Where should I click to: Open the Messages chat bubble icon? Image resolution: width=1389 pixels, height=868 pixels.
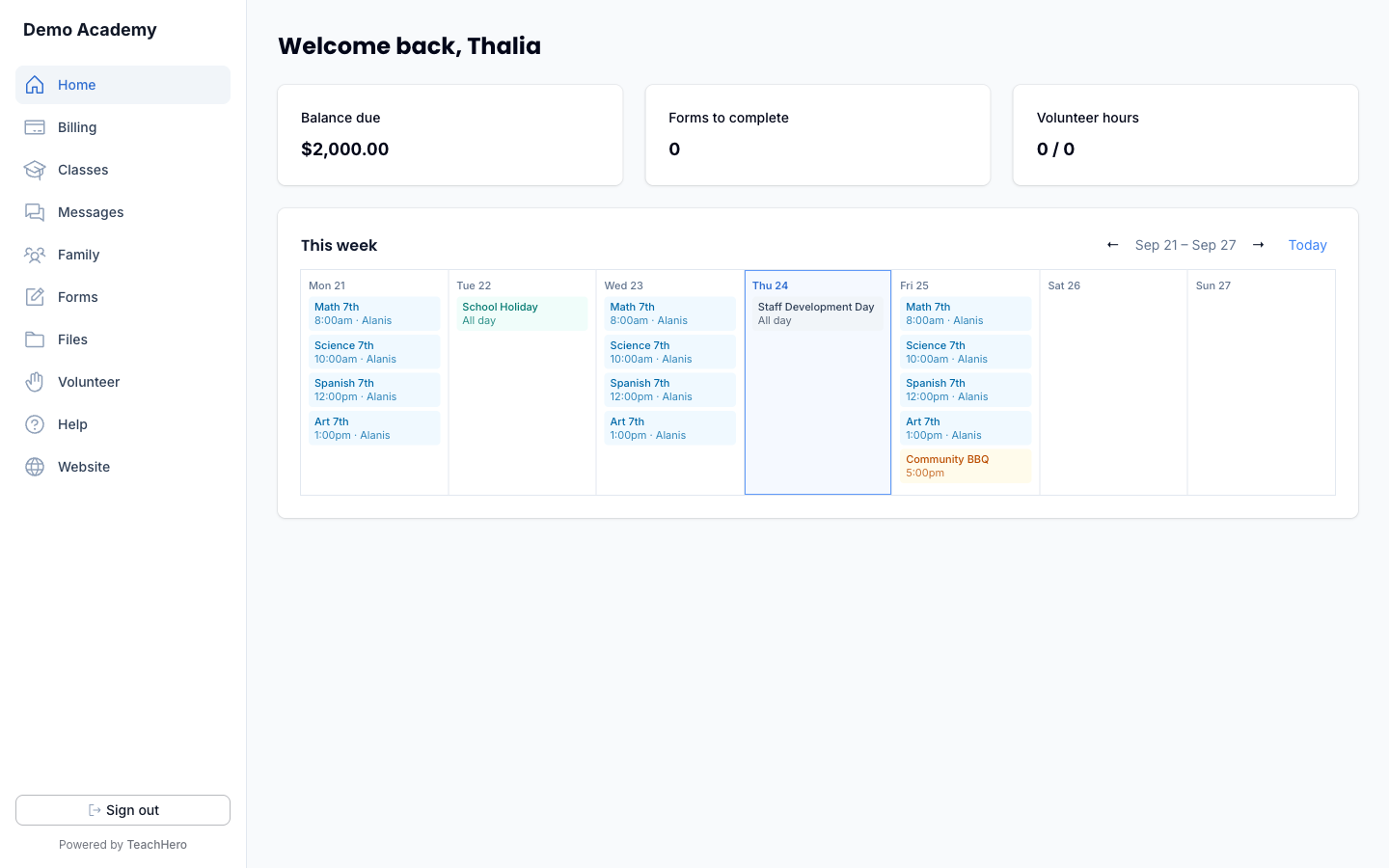tap(35, 212)
